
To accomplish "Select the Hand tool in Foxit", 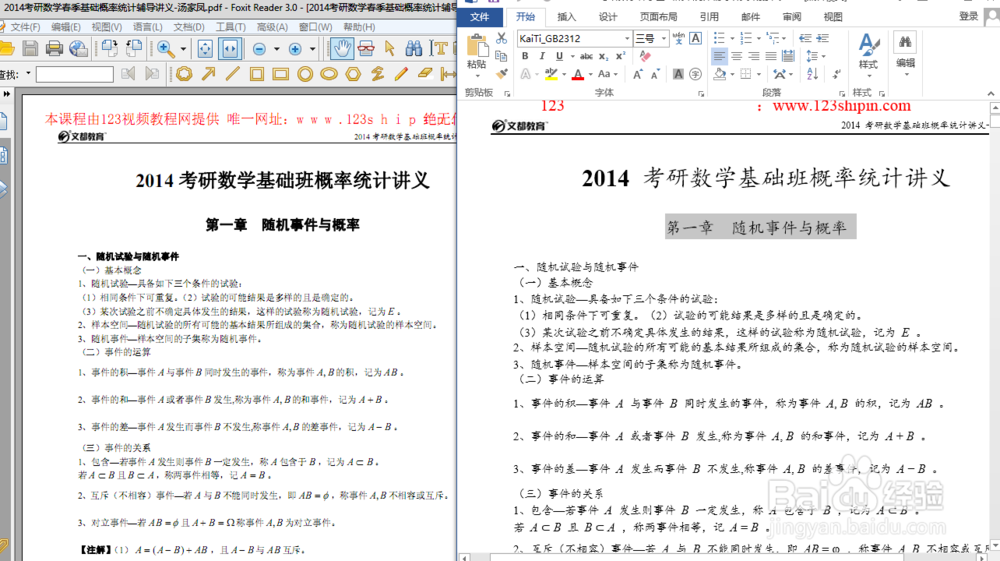I will coord(342,48).
